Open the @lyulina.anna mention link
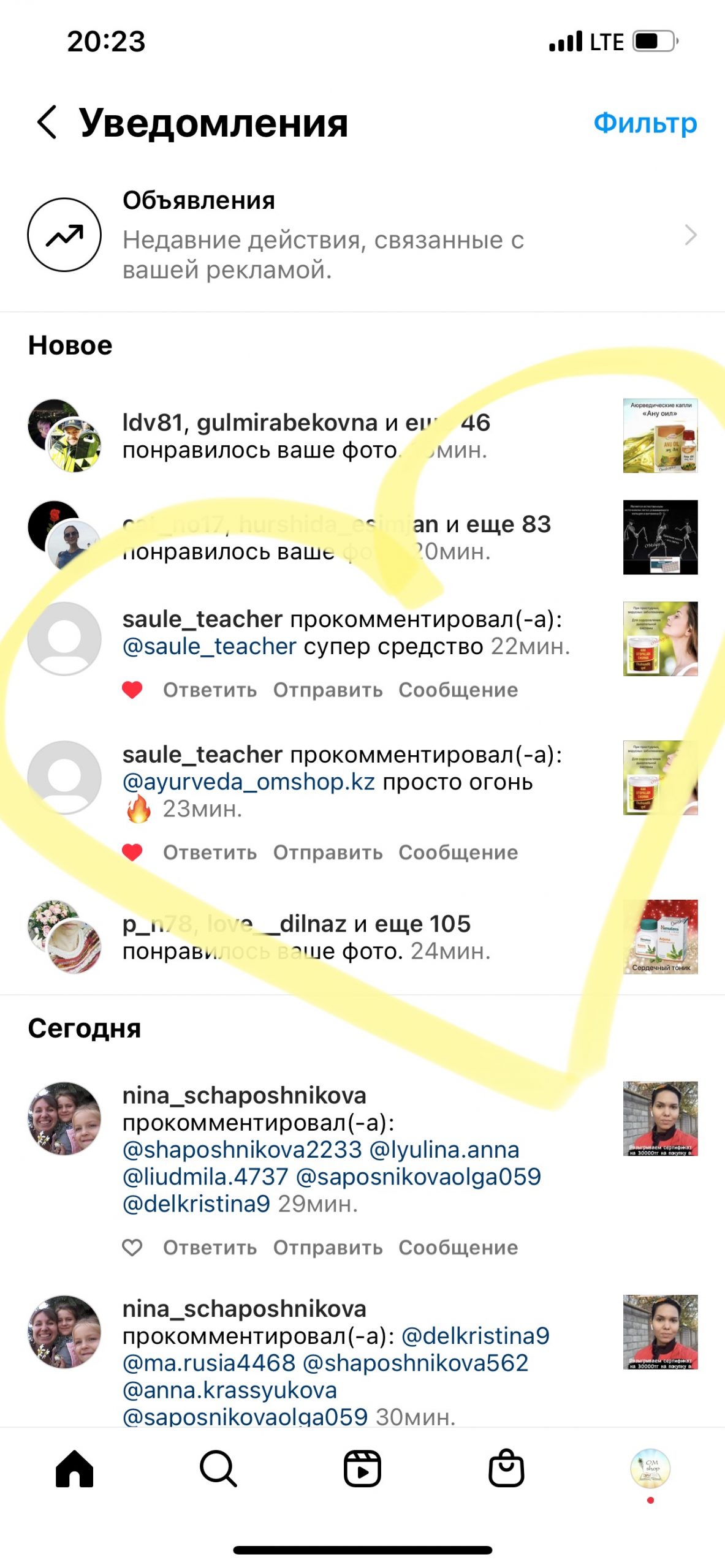The height and width of the screenshot is (1568, 725). click(444, 1149)
